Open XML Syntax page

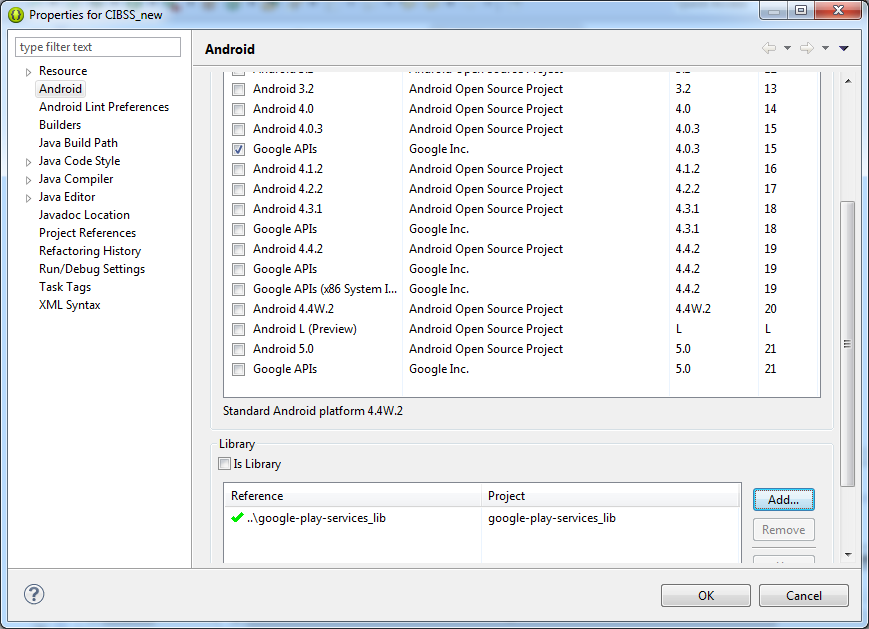click(x=69, y=305)
